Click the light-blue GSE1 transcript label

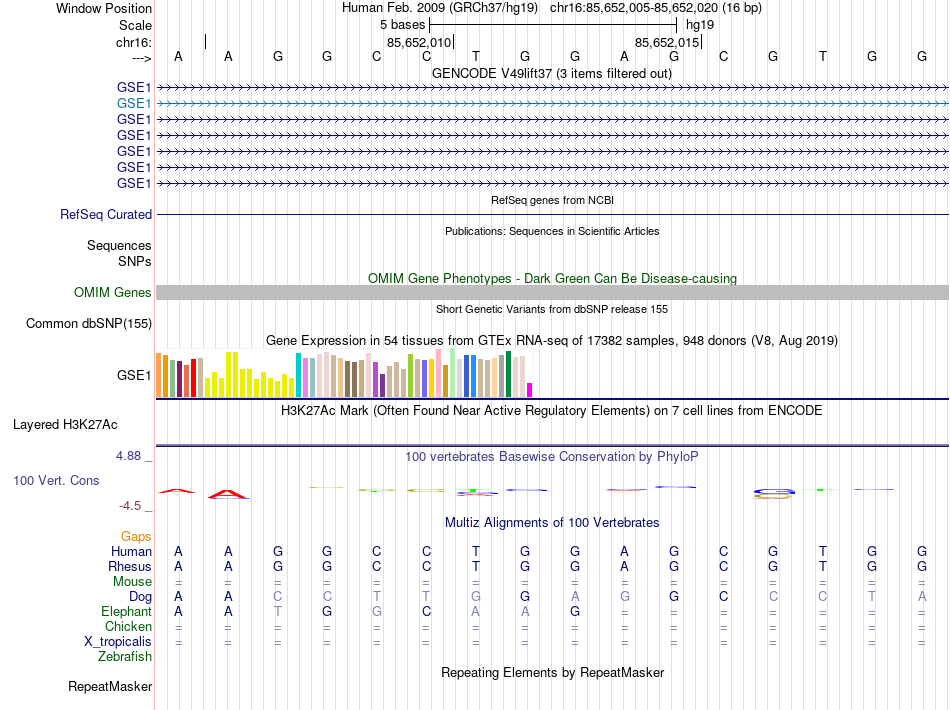tap(134, 104)
